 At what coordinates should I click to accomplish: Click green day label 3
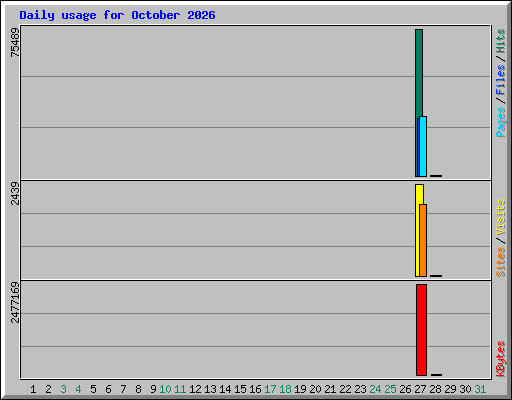click(63, 389)
